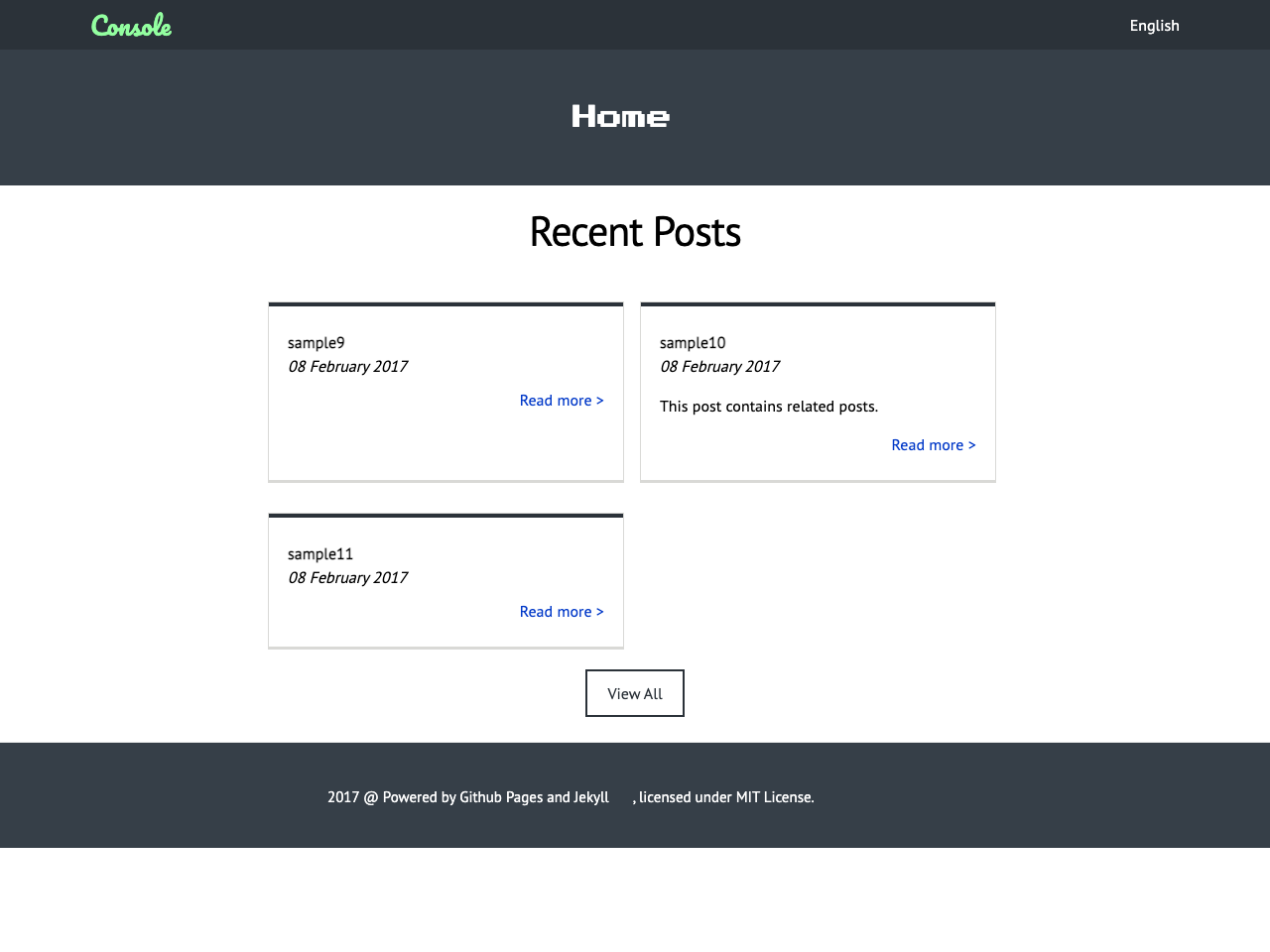Follow the Jekyll footer link
This screenshot has width=1270, height=952.
(591, 797)
